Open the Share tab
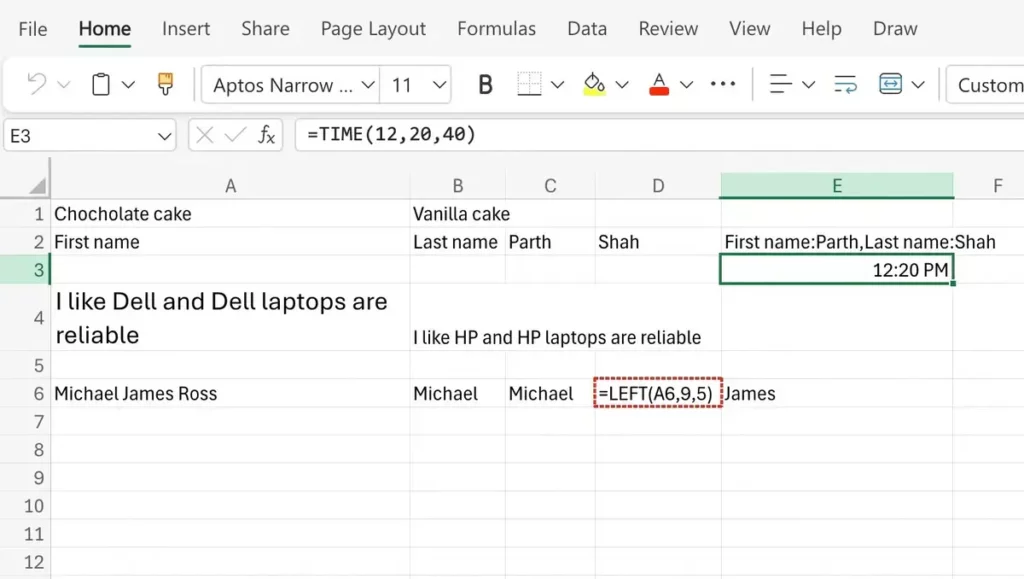The image size is (1024, 579). tap(265, 29)
